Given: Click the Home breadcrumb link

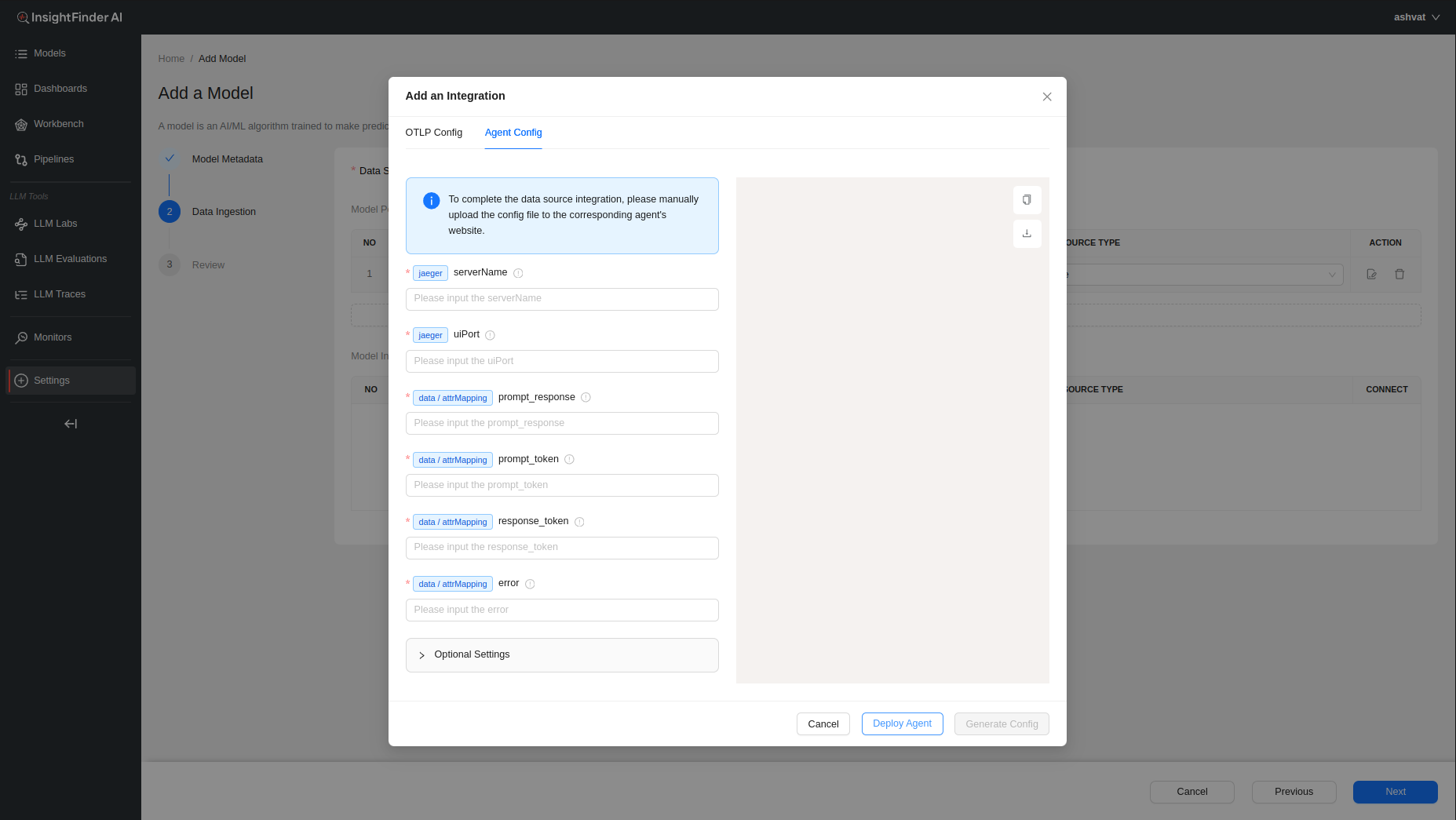Looking at the screenshot, I should pos(171,59).
